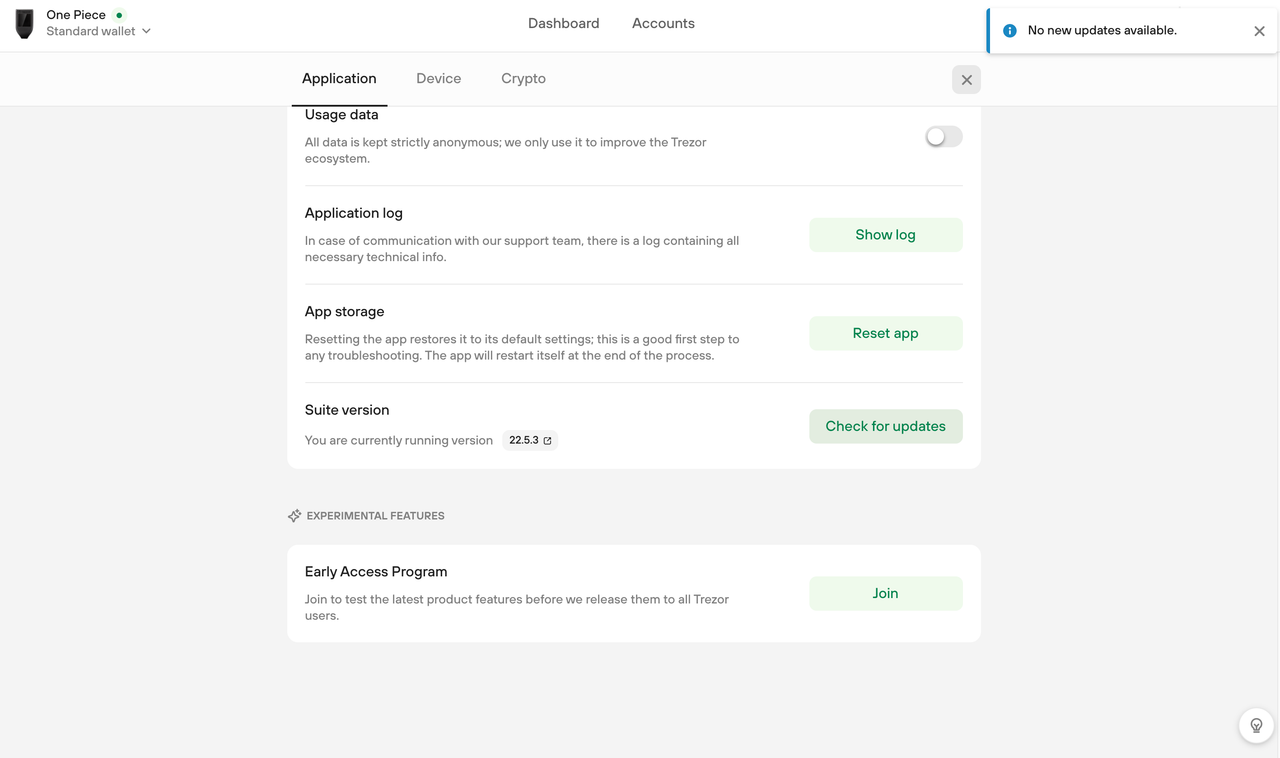Image resolution: width=1280 pixels, height=758 pixels.
Task: Close the settings panel
Action: click(x=966, y=80)
